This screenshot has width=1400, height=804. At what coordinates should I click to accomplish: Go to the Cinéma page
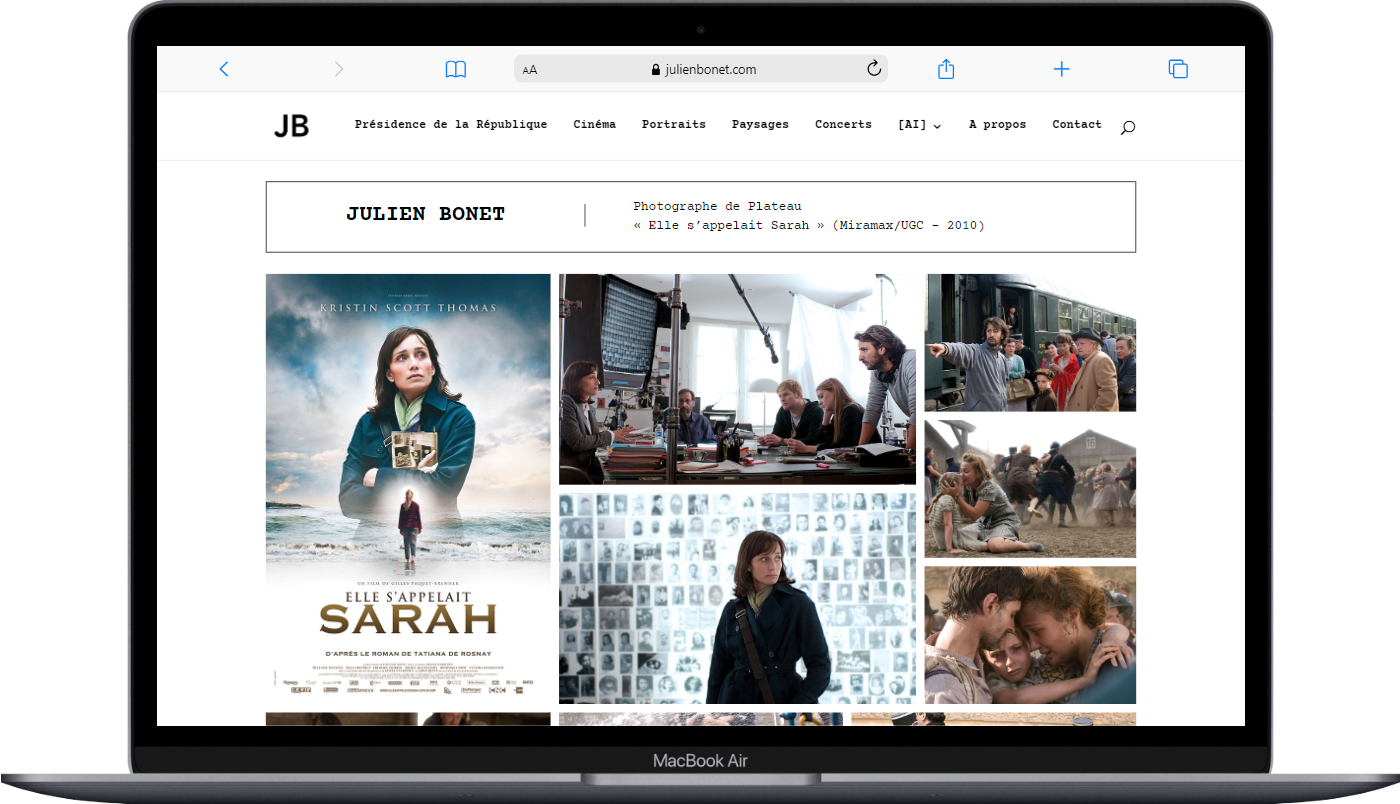tap(594, 125)
